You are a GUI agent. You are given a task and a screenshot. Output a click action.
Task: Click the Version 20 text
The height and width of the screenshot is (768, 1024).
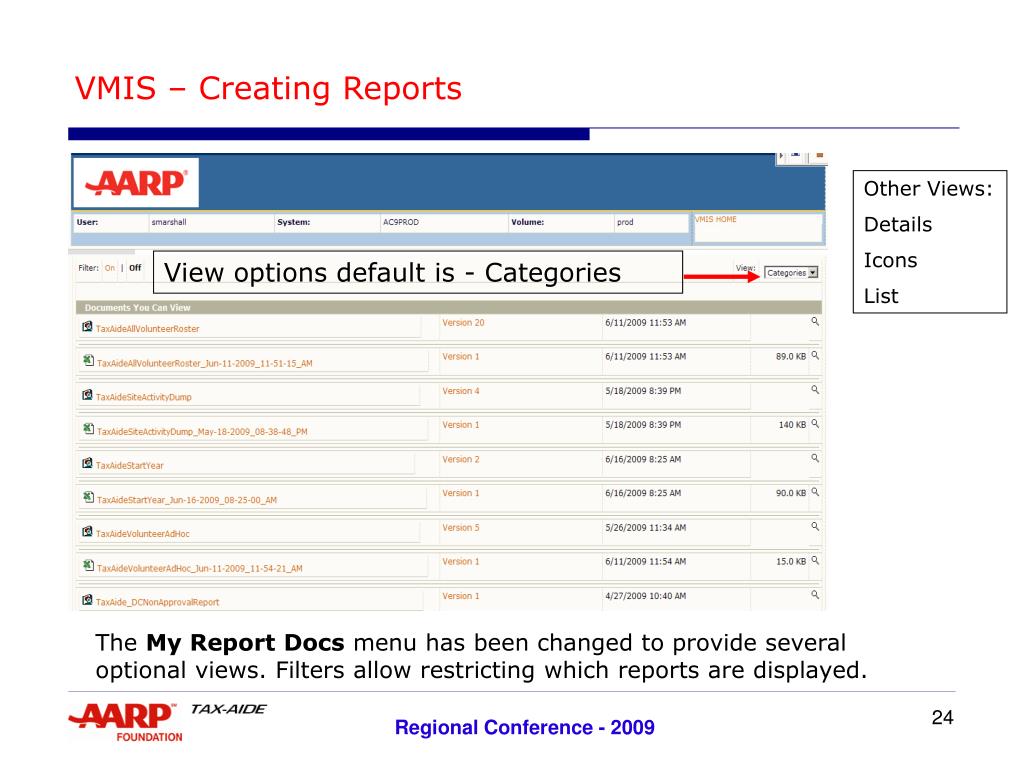(x=463, y=323)
